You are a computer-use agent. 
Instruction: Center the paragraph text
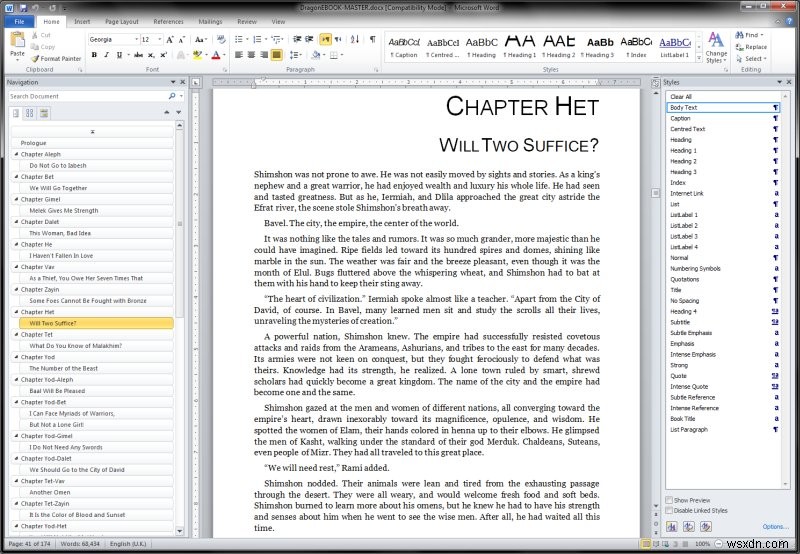coord(251,55)
